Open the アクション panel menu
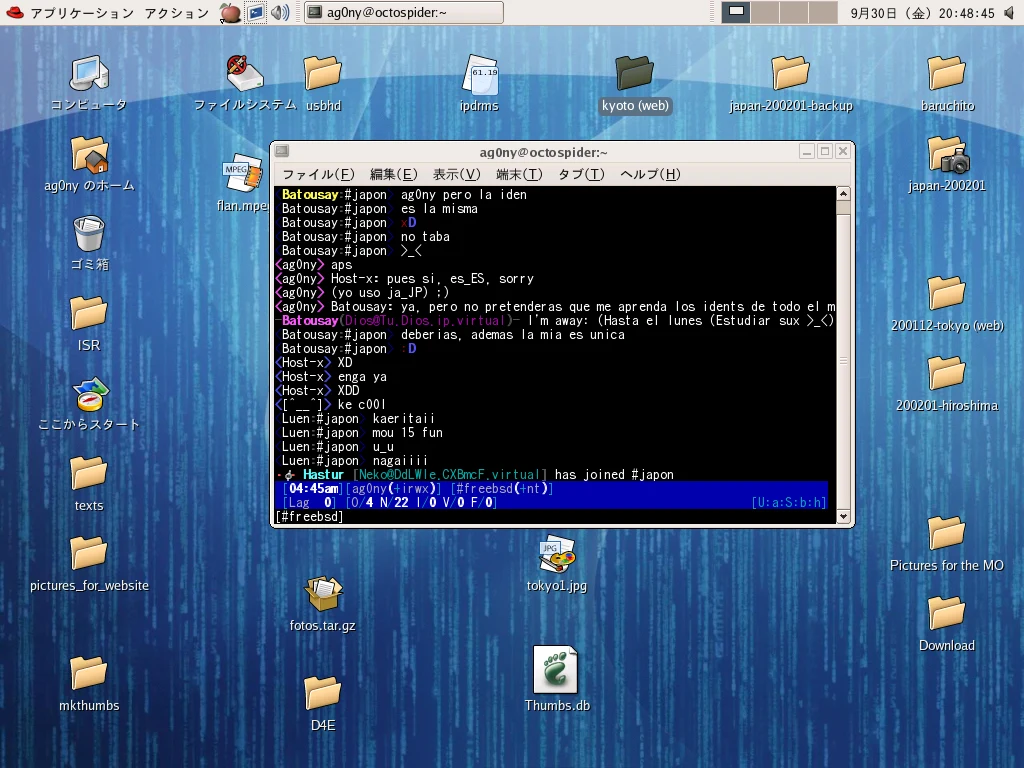The width and height of the screenshot is (1024, 768). click(176, 13)
